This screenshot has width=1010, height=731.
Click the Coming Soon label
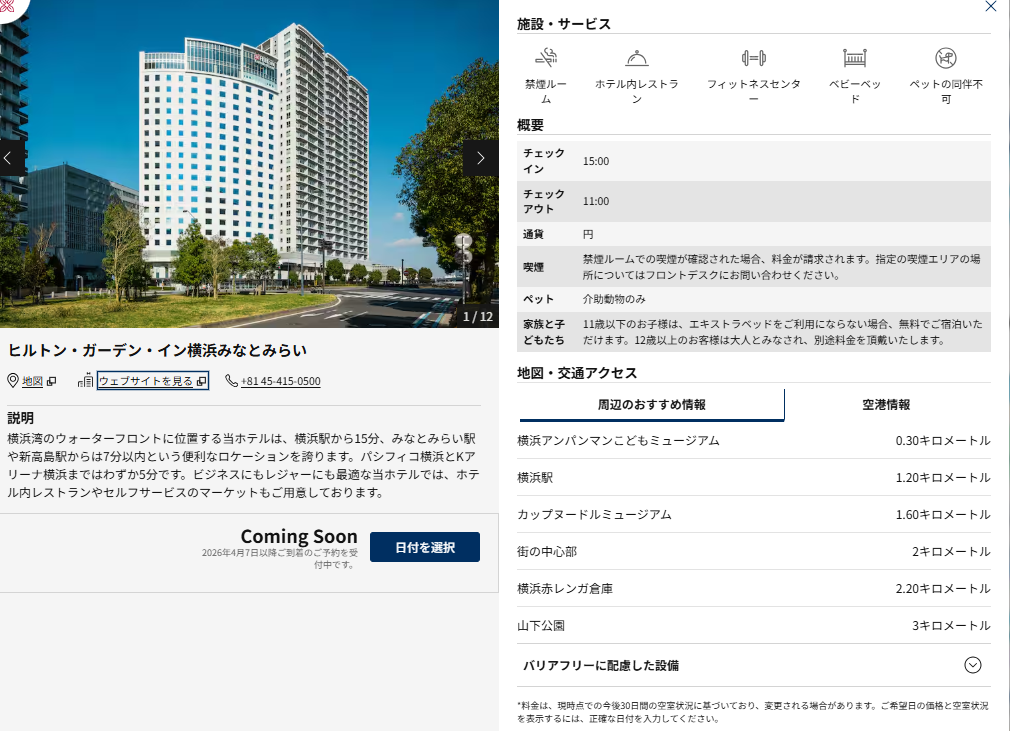pos(299,536)
